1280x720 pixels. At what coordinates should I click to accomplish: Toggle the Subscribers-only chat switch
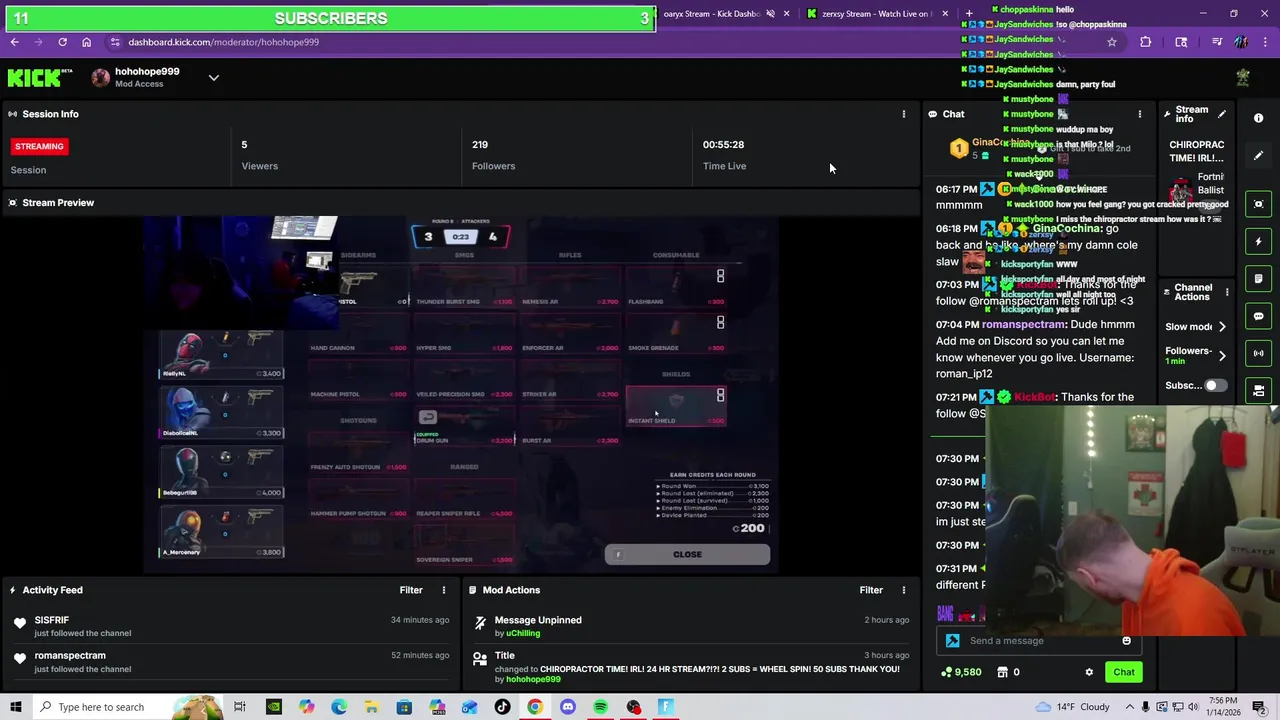pos(1215,385)
